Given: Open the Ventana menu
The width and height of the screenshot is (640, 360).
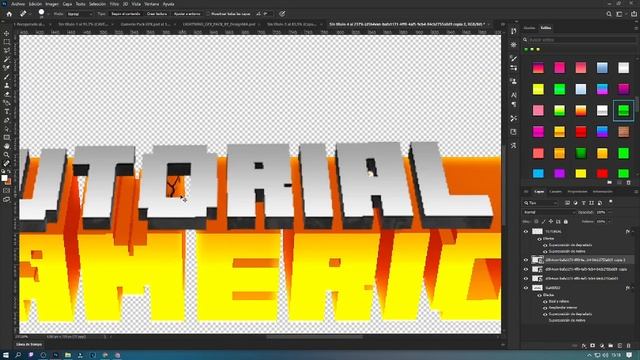Looking at the screenshot, I should [152, 4].
